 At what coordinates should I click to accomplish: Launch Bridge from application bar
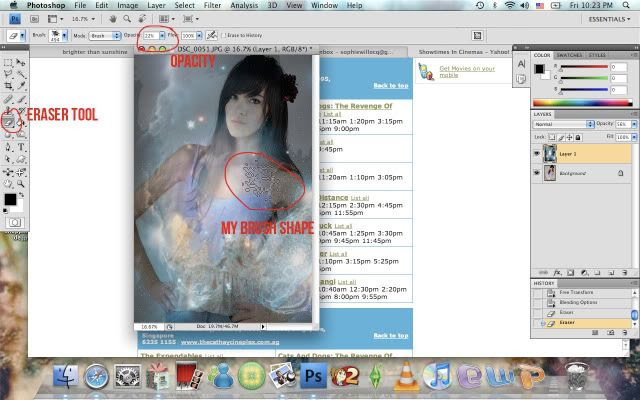(35, 19)
